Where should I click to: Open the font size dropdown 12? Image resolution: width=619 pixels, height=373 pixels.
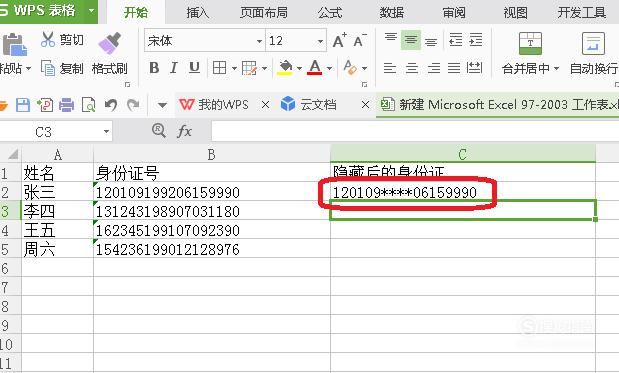pos(321,41)
